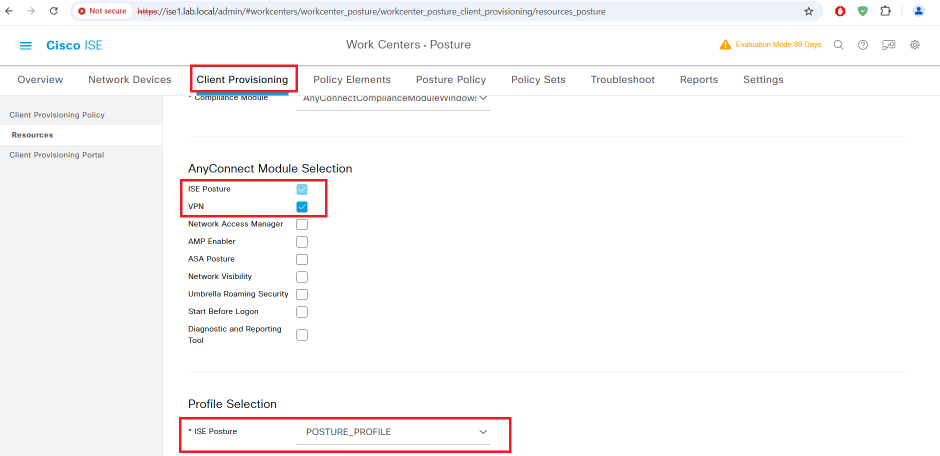Enable the Network Access Manager checkbox
The height and width of the screenshot is (456, 940).
302,224
